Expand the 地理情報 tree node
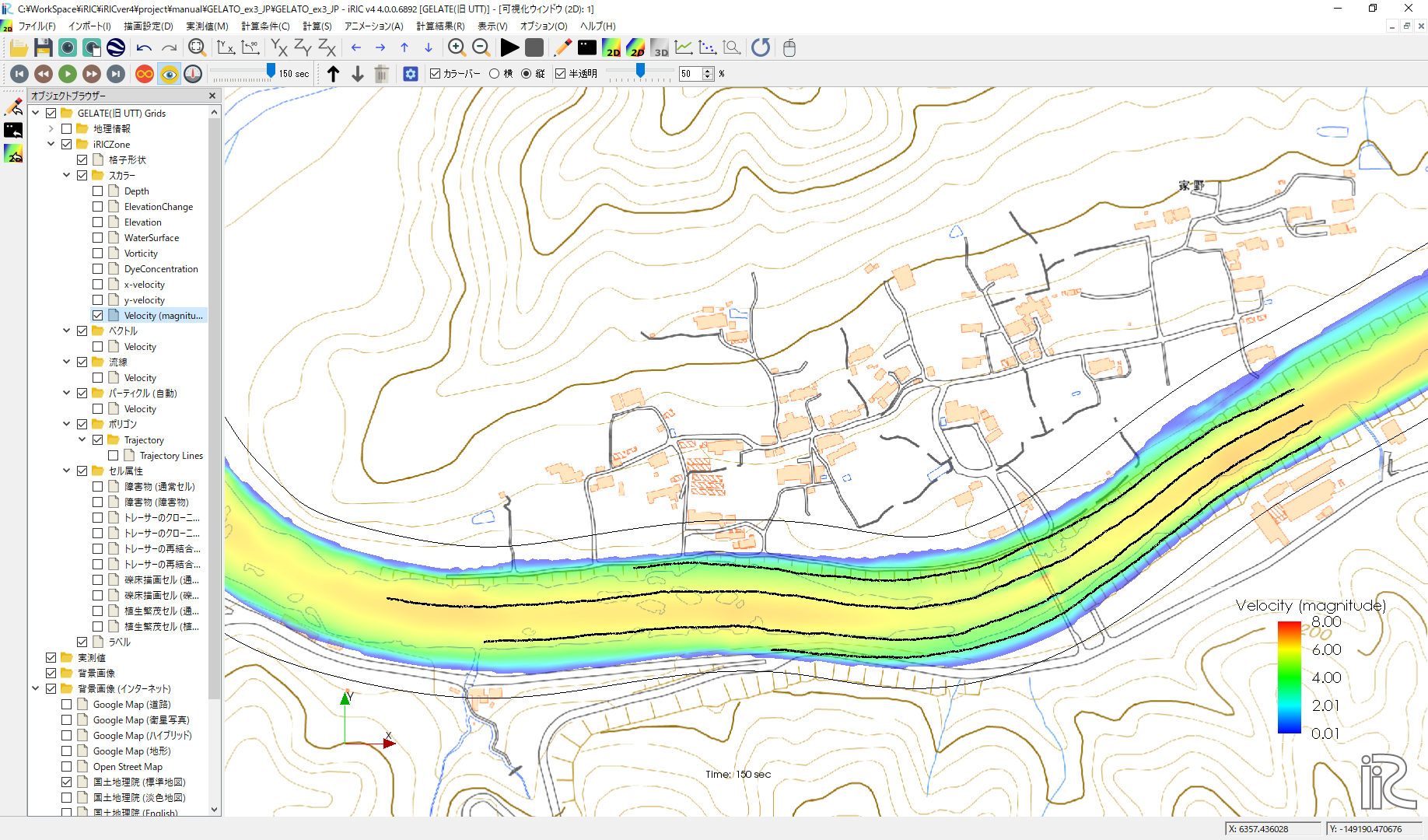Viewport: 1428px width, 840px height. 51,129
